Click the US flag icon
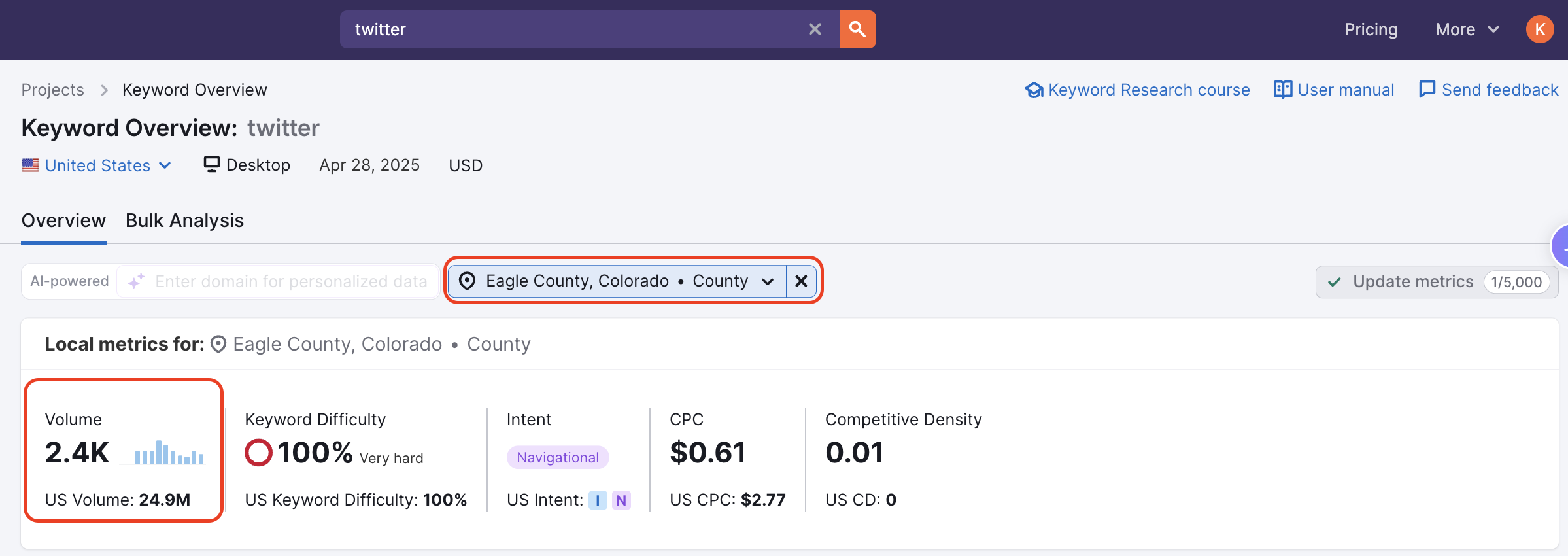 tap(30, 165)
